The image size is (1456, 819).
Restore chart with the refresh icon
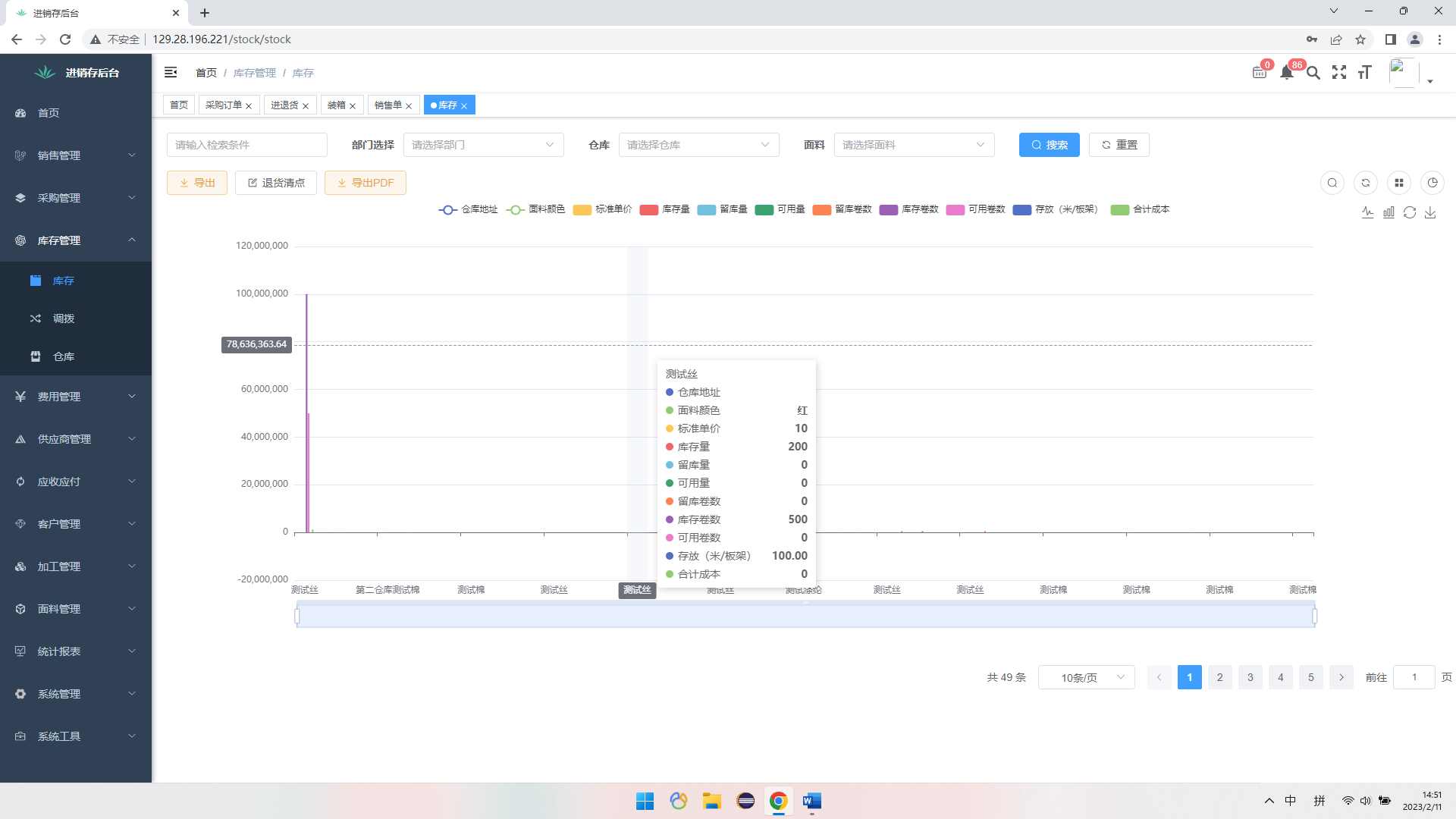tap(1410, 213)
